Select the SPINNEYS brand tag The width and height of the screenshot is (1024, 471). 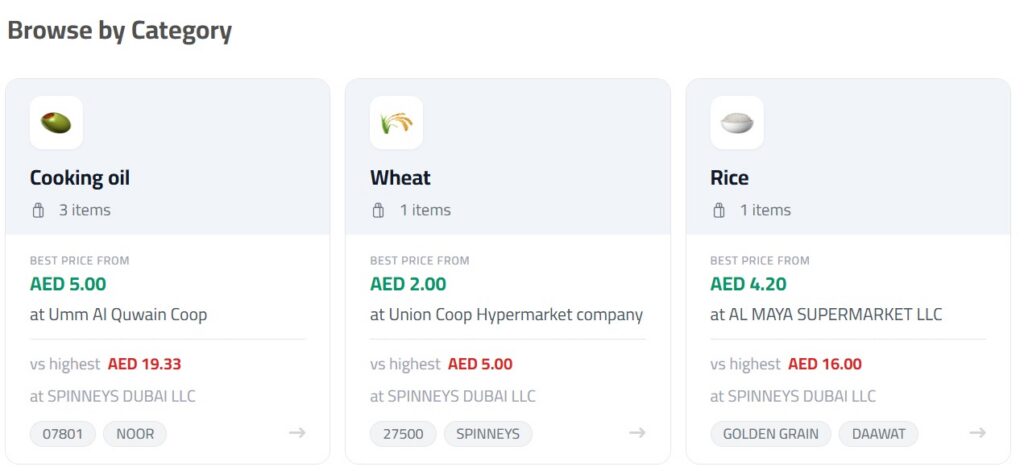(488, 434)
